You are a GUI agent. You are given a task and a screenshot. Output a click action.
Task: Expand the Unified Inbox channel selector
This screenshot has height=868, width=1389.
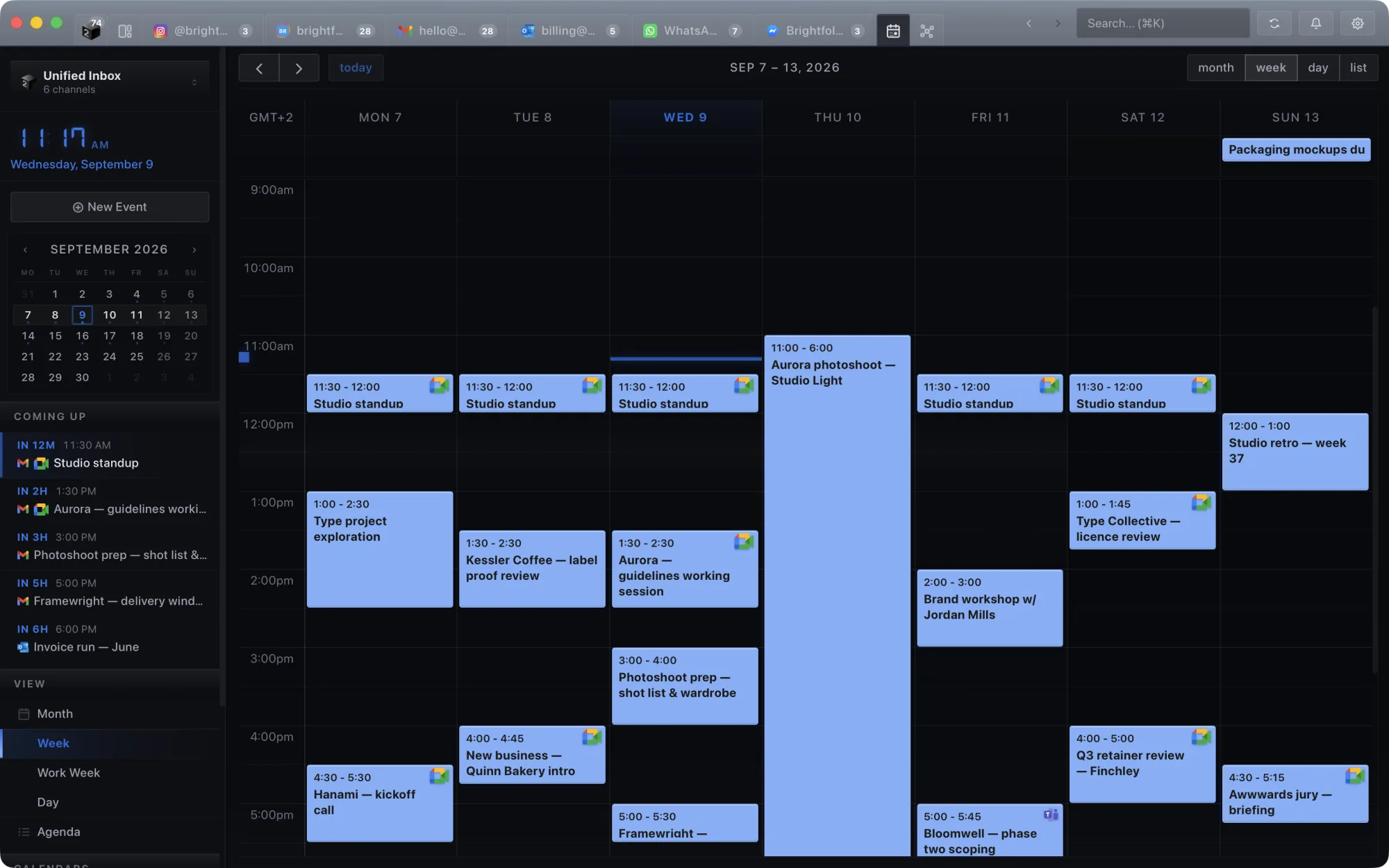pos(110,82)
